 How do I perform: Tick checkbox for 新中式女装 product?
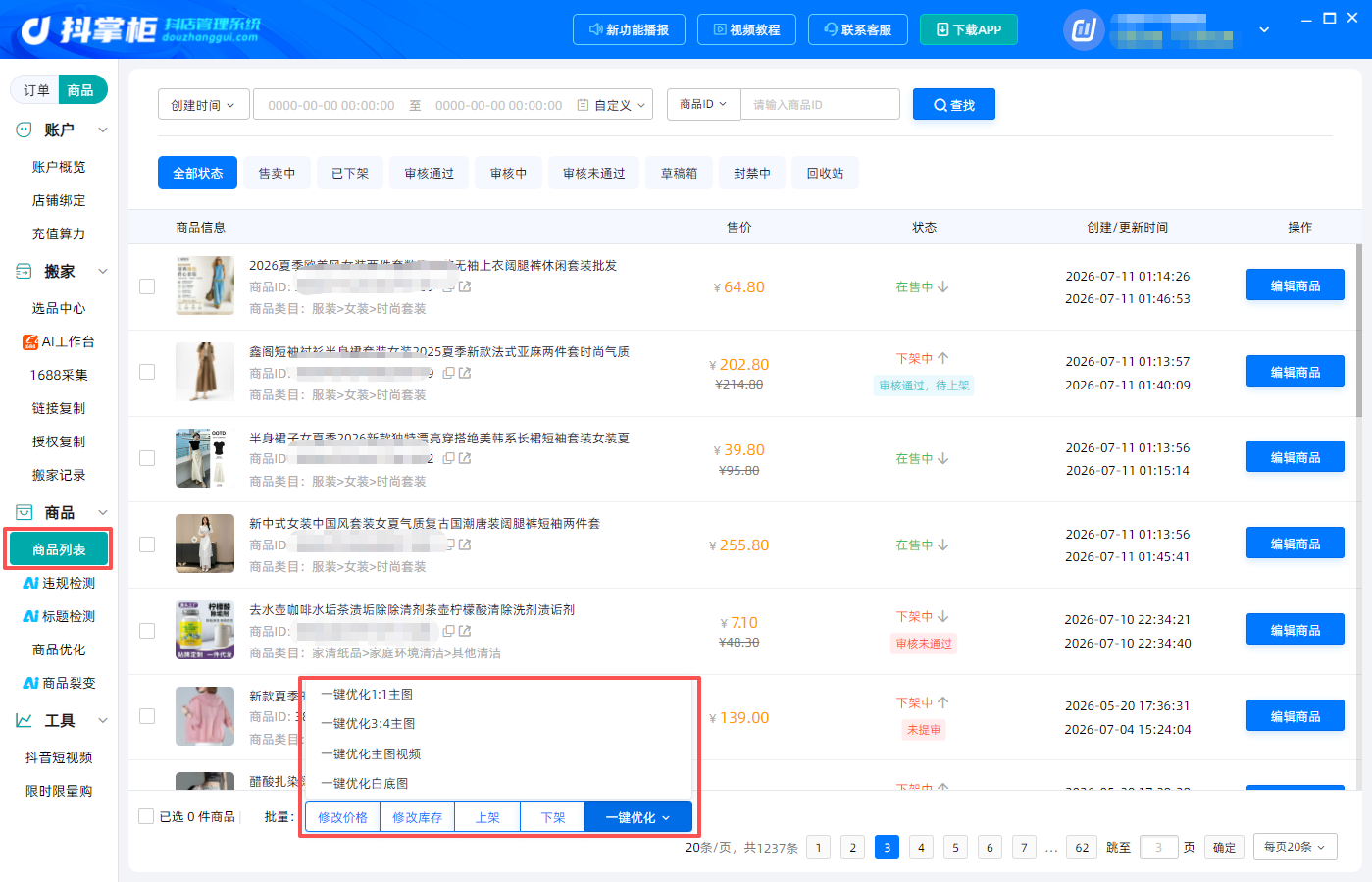[147, 545]
